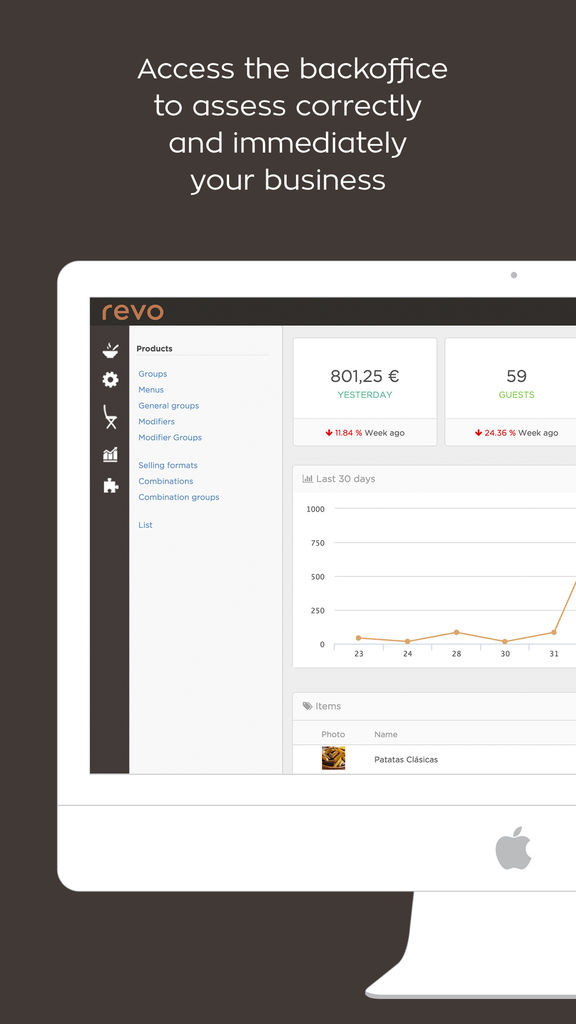Click the GUESTS label

[517, 395]
